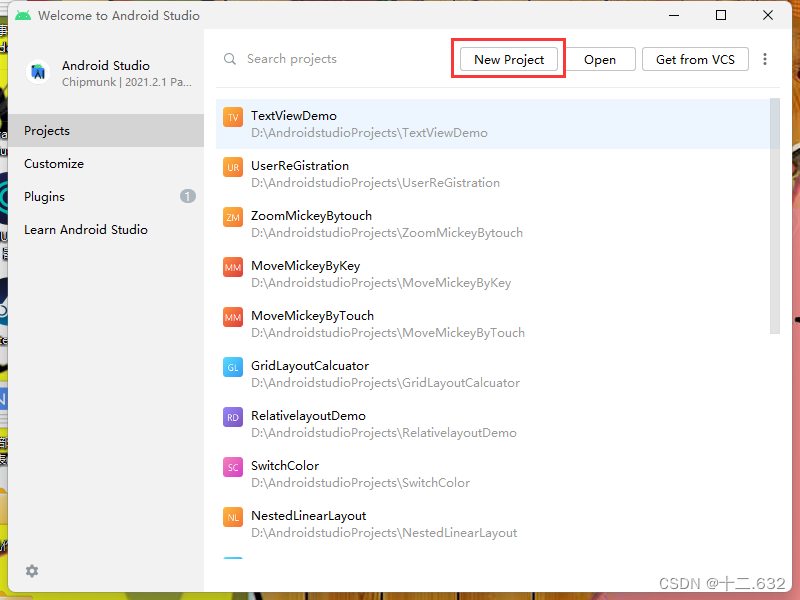Image resolution: width=800 pixels, height=600 pixels.
Task: Select the Projects tab in sidebar
Action: 106,131
